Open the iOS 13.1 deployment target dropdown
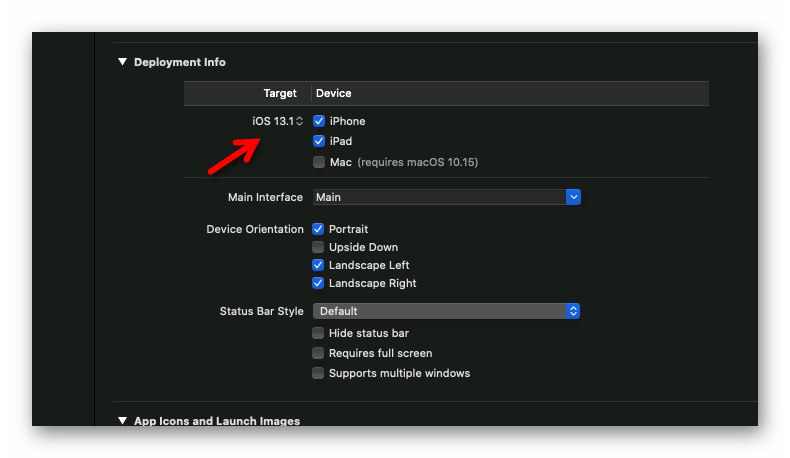This screenshot has height=458, width=790. click(278, 121)
